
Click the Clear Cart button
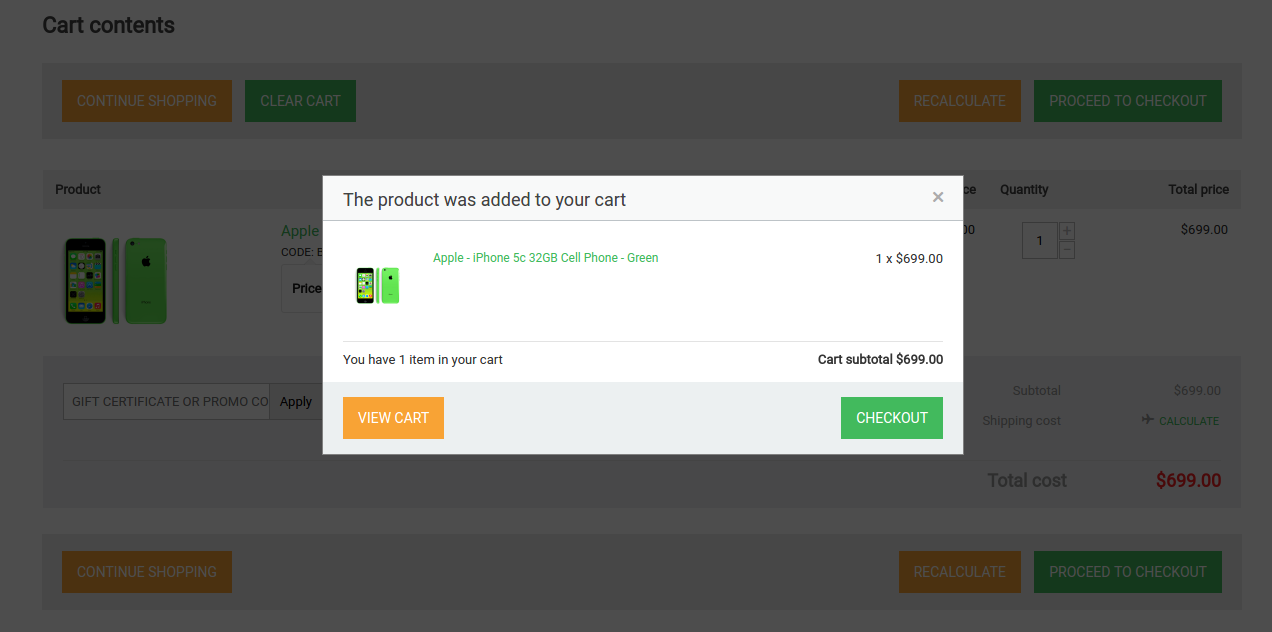pyautogui.click(x=300, y=101)
